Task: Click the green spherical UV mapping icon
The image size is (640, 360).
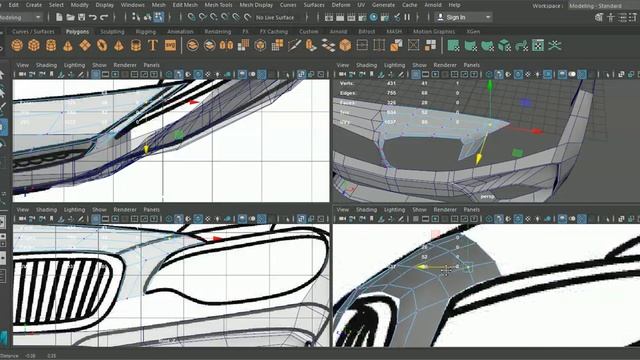Action: pyautogui.click(x=487, y=45)
